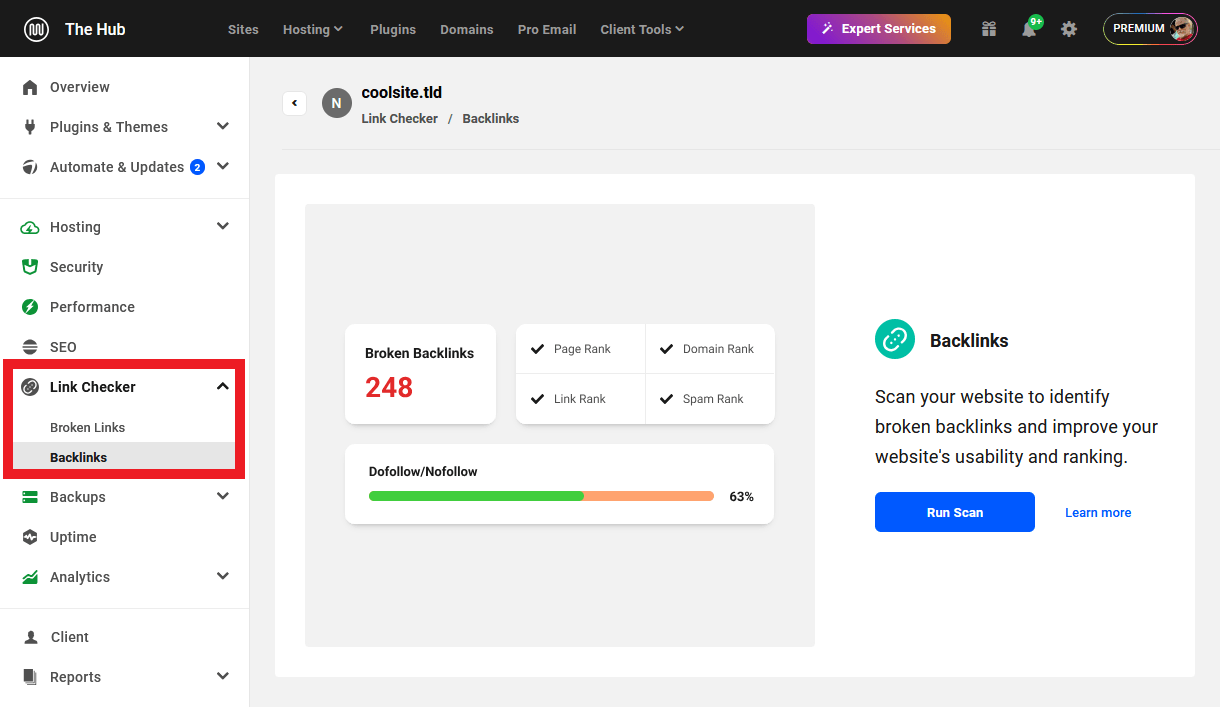Viewport: 1220px width, 707px height.
Task: Click the Performance lightning icon
Action: click(x=30, y=307)
